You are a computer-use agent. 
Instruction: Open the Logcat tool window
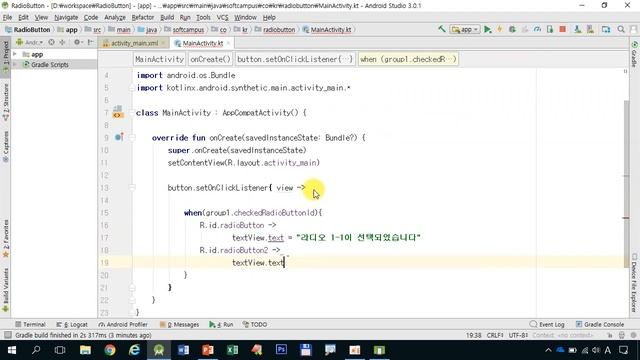click(72, 324)
